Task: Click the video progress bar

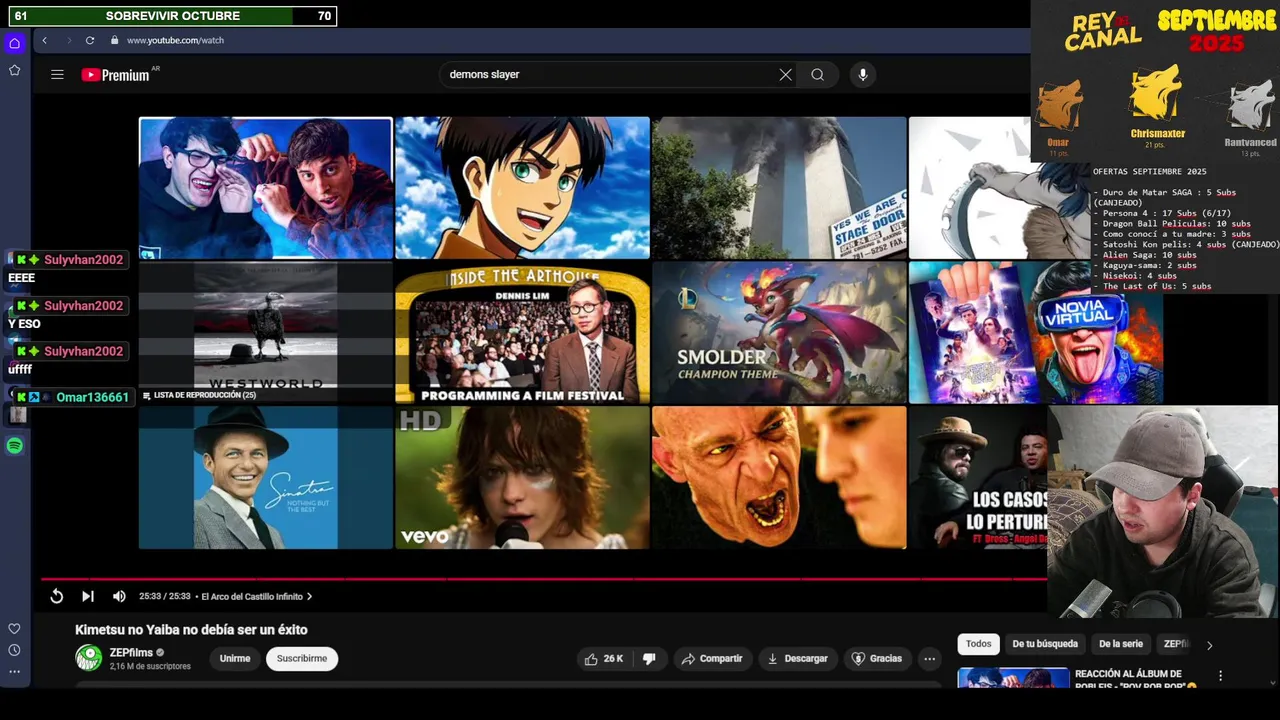Action: (x=543, y=579)
